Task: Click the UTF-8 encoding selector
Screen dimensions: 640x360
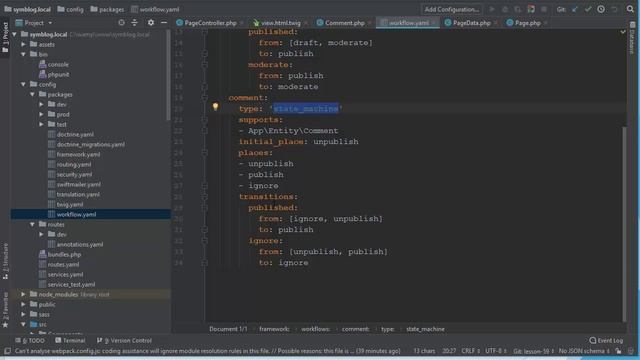Action: click(496, 351)
